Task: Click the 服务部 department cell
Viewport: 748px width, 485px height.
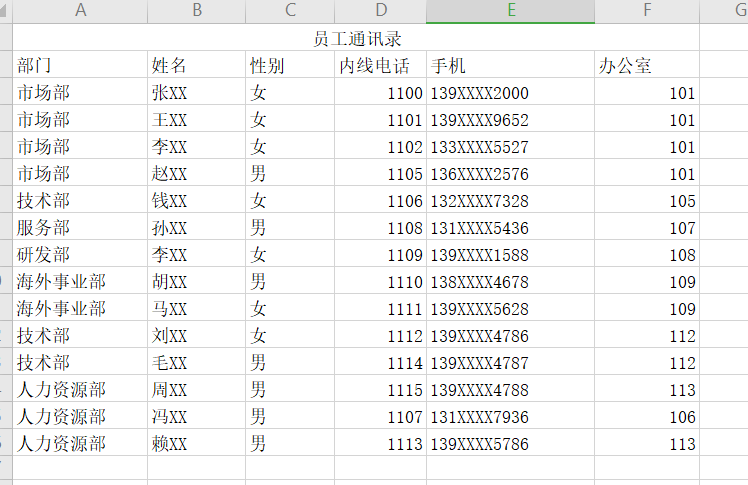Action: [x=80, y=227]
